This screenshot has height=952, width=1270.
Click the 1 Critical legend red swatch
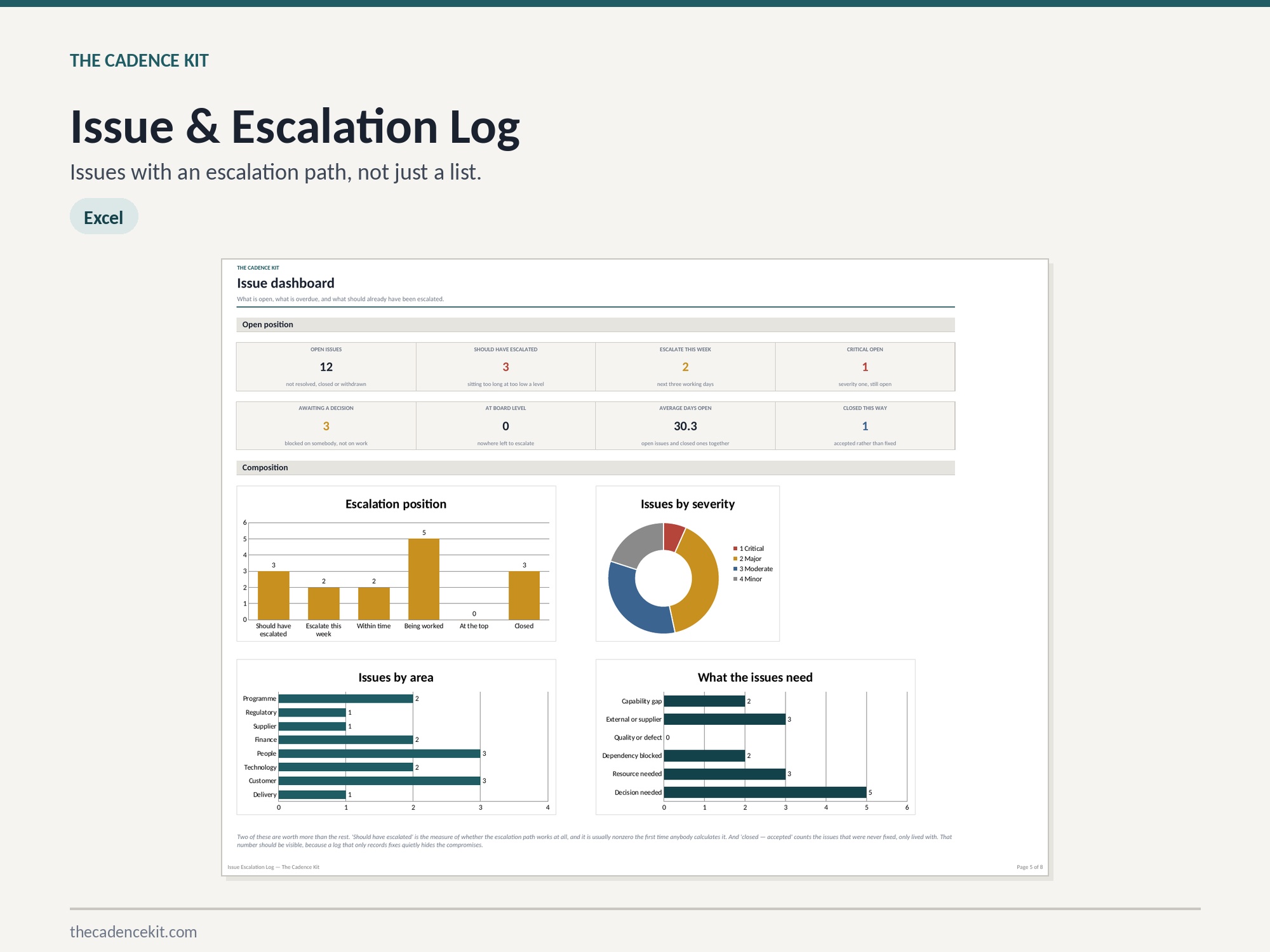point(735,548)
